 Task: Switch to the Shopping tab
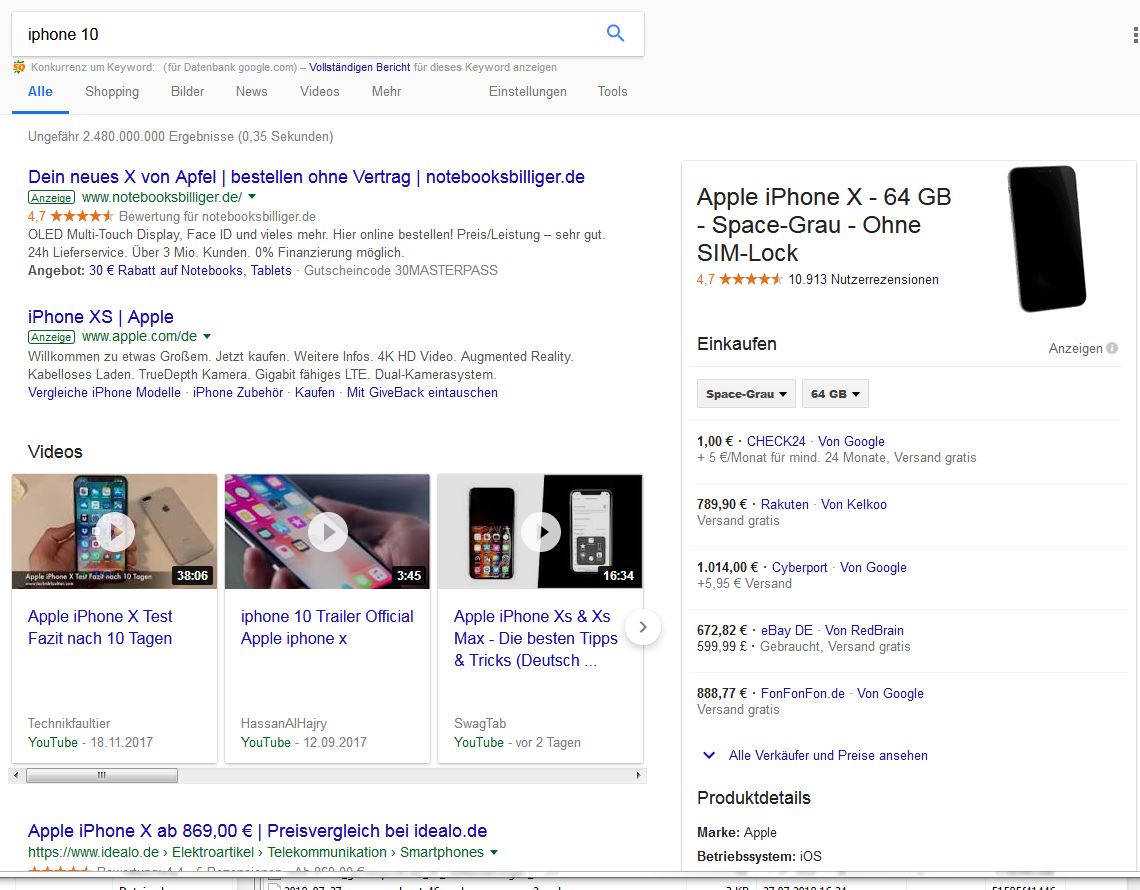[112, 92]
